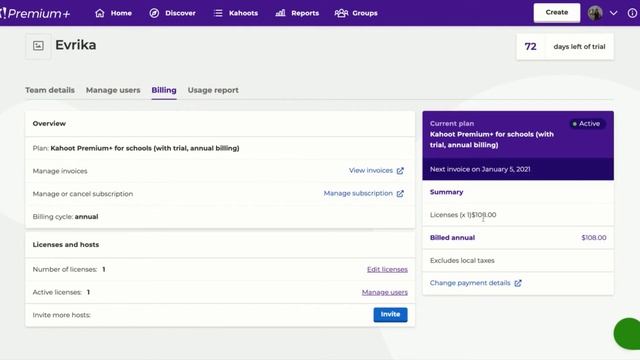The image size is (640, 360).
Task: Click the Manage users link in licenses
Action: pos(384,292)
